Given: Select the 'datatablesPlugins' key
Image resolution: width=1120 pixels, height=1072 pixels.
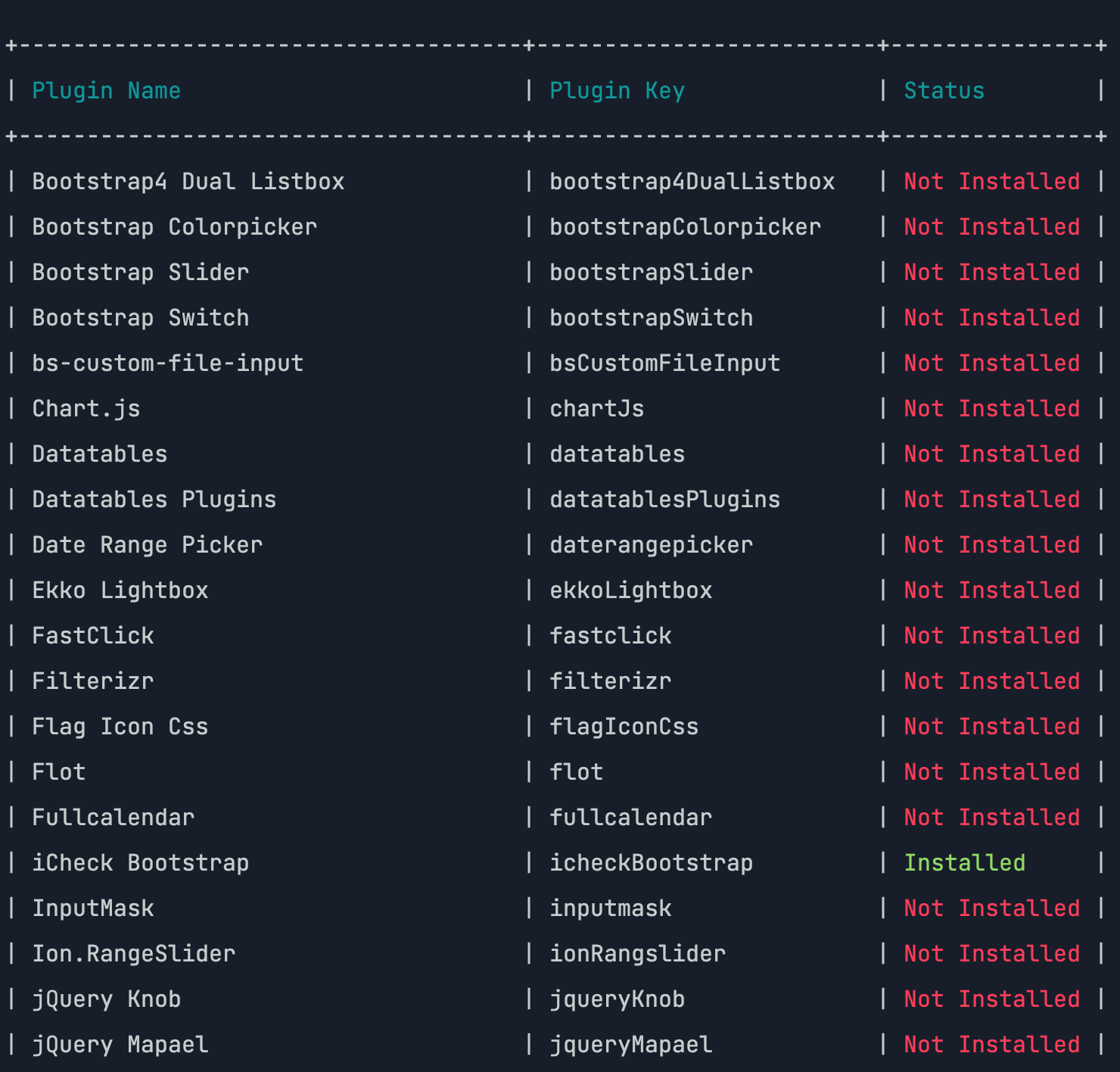Looking at the screenshot, I should 665,500.
